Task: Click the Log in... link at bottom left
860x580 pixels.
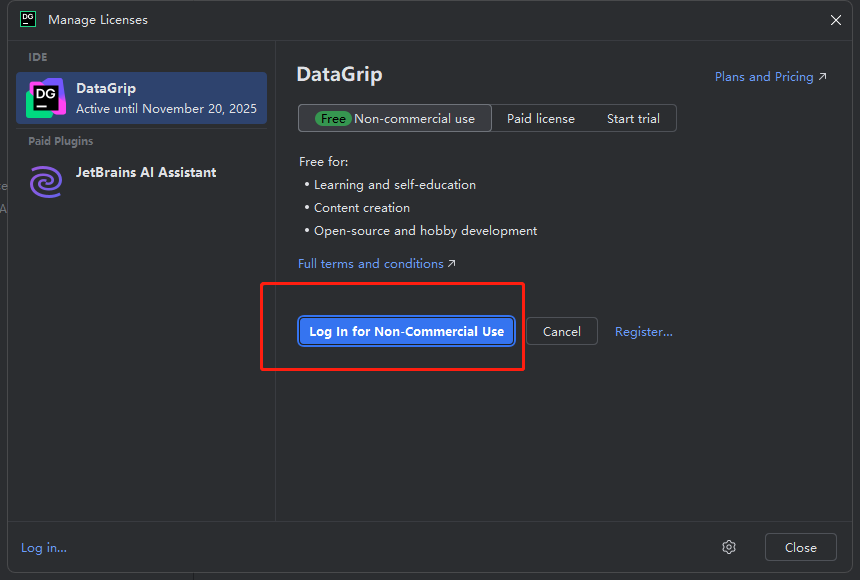Action: pyautogui.click(x=43, y=547)
